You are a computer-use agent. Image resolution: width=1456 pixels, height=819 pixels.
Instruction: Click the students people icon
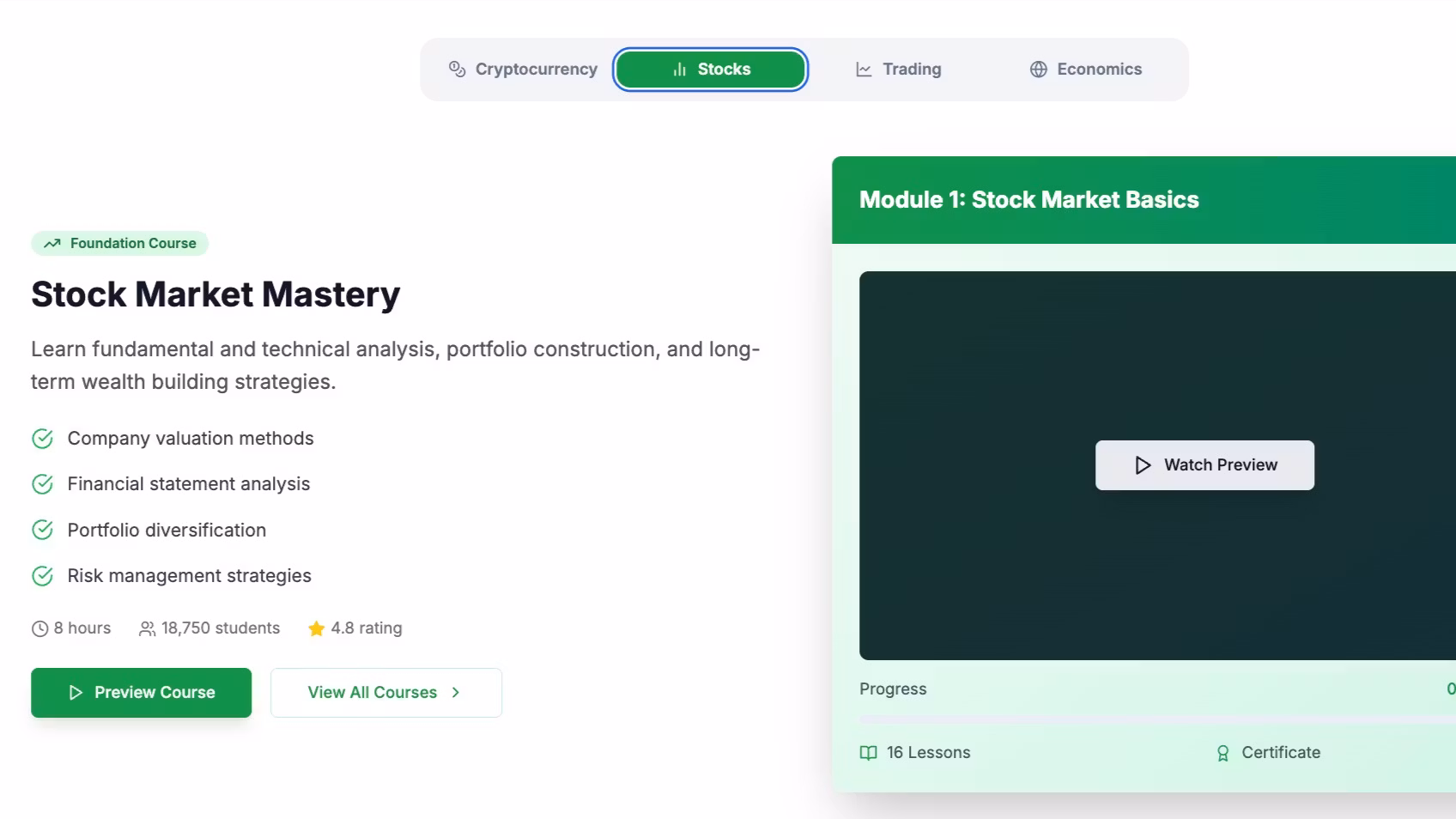[147, 628]
